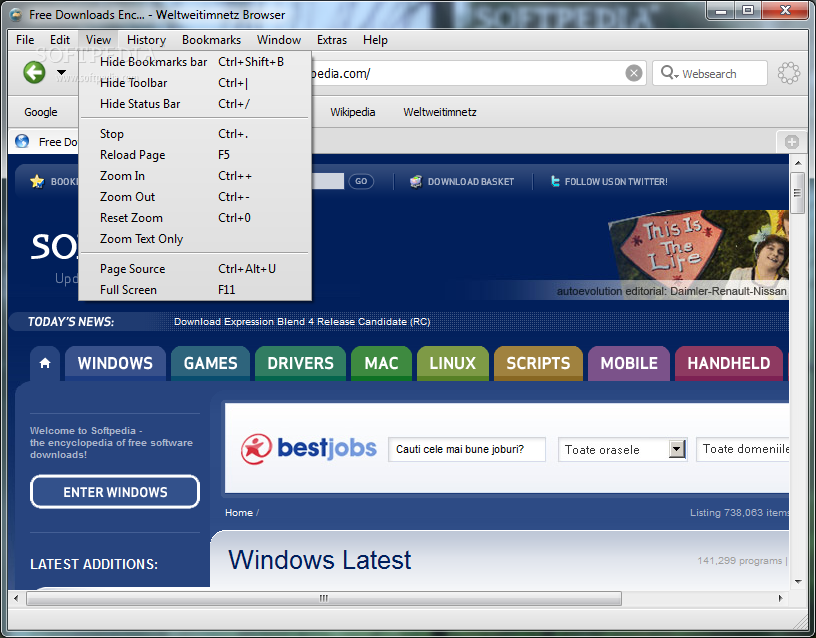Click the Expression Blend 4 news headline
816x638 pixels.
pos(302,322)
